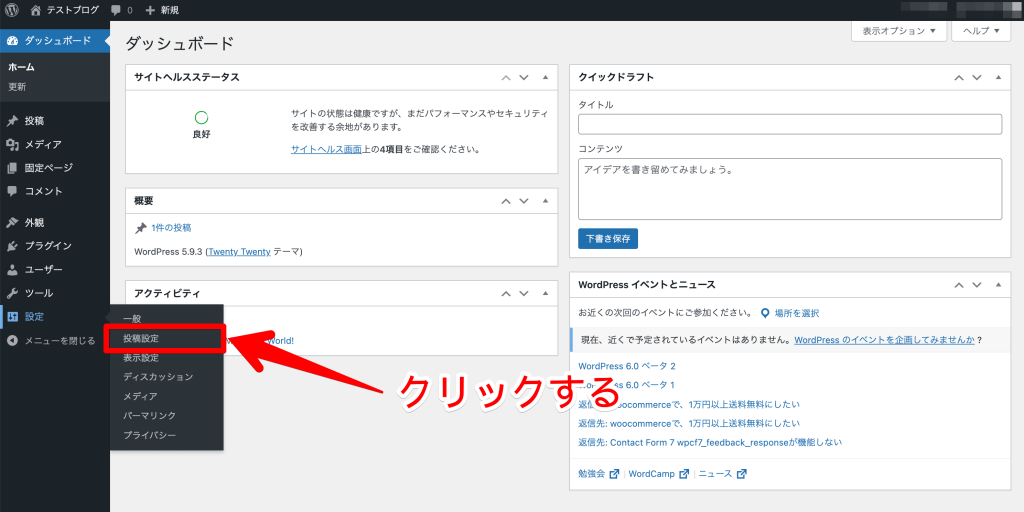Collapse the アクティビティ panel
The image size is (1024, 512).
pyautogui.click(x=545, y=294)
